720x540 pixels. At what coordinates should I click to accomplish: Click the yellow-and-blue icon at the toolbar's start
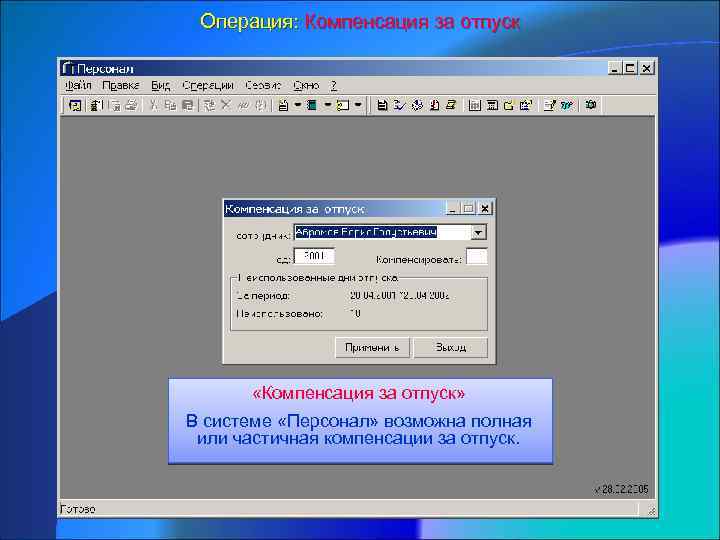coord(75,105)
